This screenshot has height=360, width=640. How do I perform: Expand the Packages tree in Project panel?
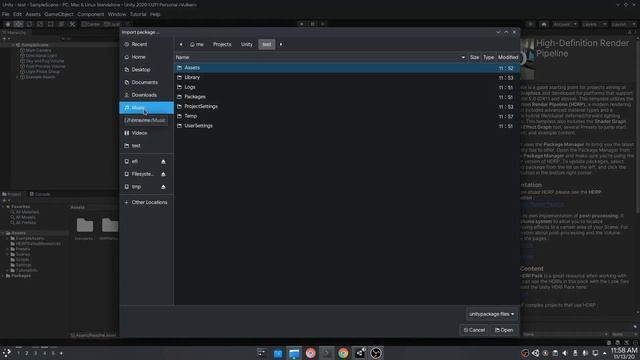point(3,276)
